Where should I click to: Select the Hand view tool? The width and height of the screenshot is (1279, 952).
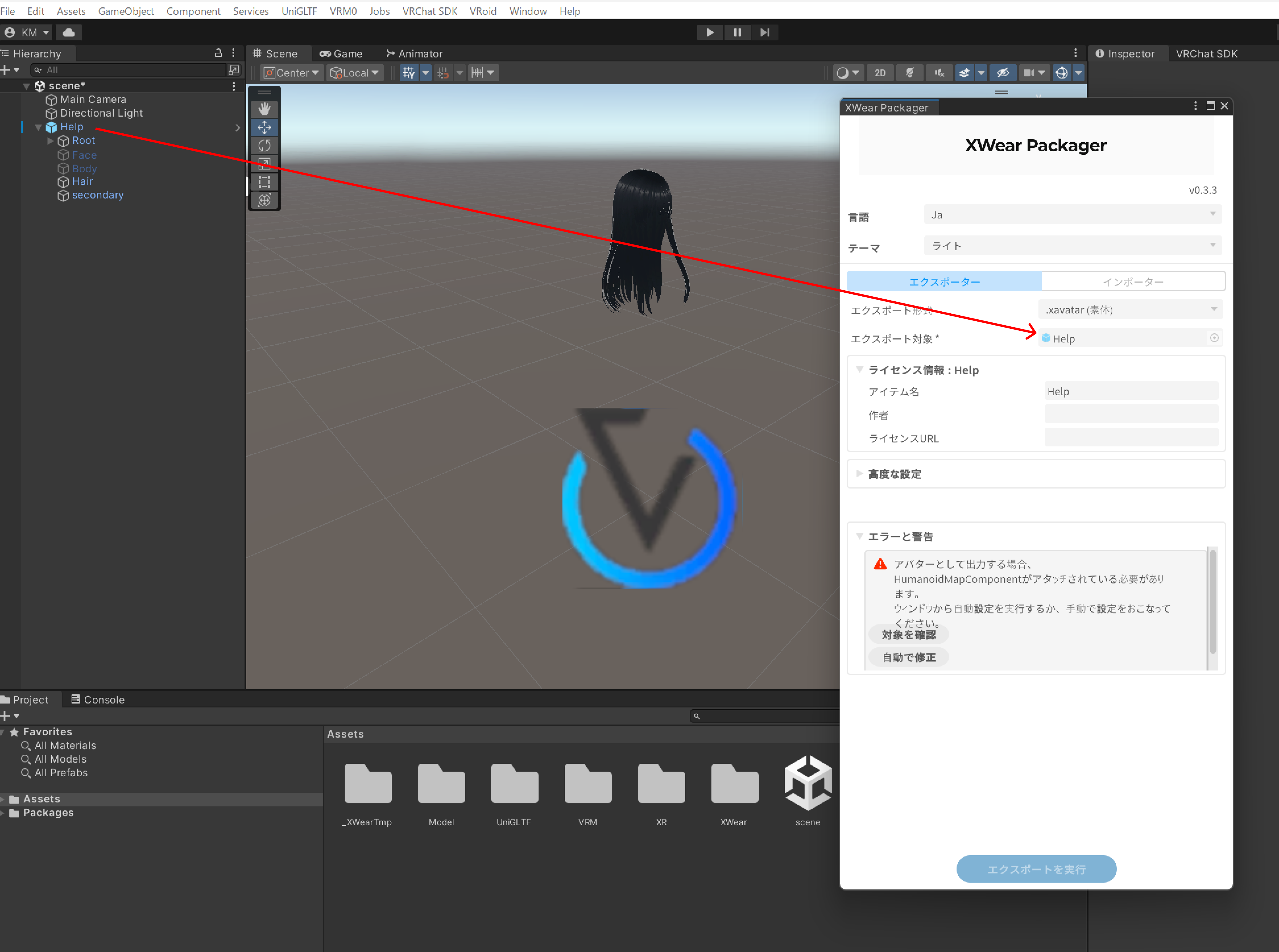pos(264,109)
